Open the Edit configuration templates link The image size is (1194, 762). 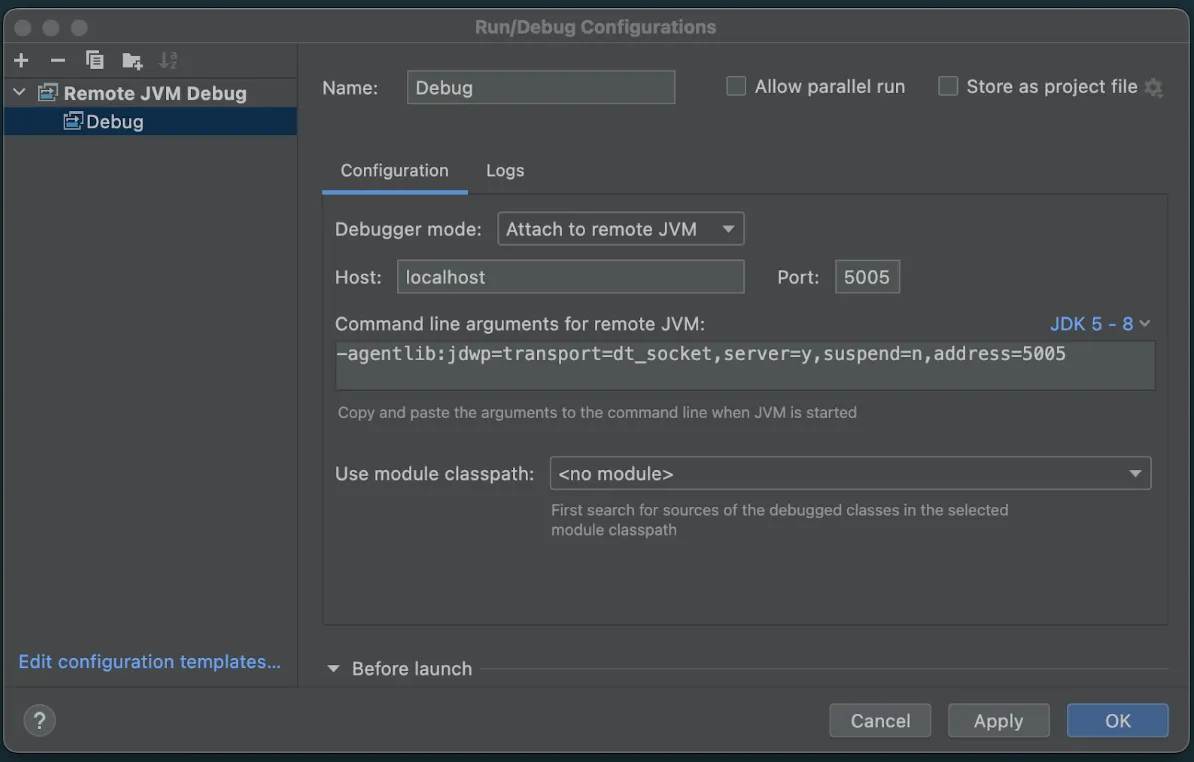149,662
